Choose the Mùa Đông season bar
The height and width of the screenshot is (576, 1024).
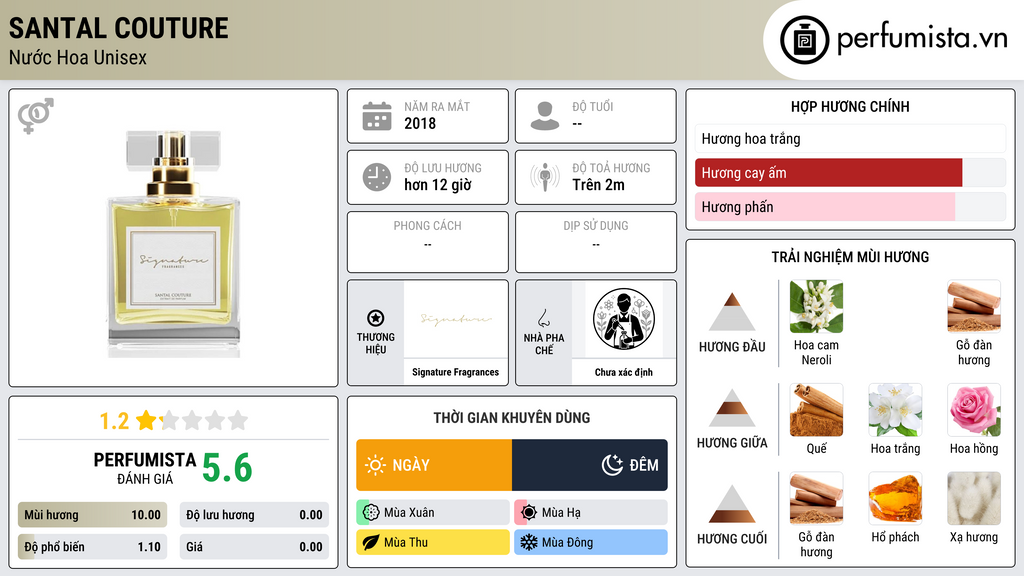click(x=591, y=542)
